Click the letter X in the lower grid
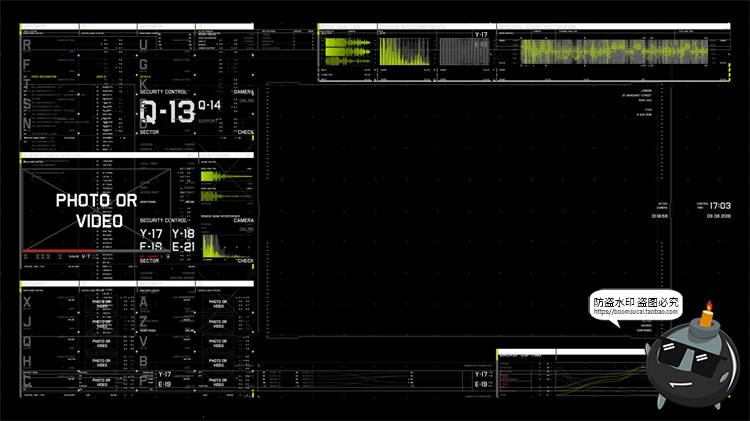Viewport: 750px width, 421px height. point(27,301)
